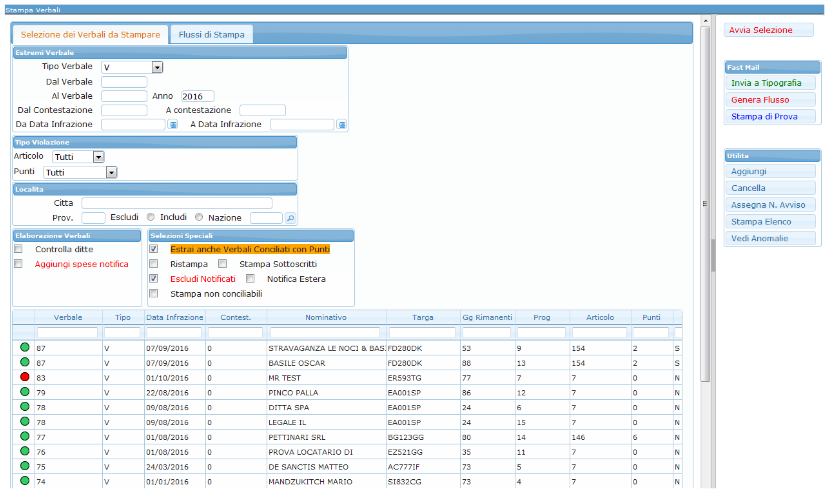Click the green status circle for DE SANCTIS MATTEO

coord(24,467)
